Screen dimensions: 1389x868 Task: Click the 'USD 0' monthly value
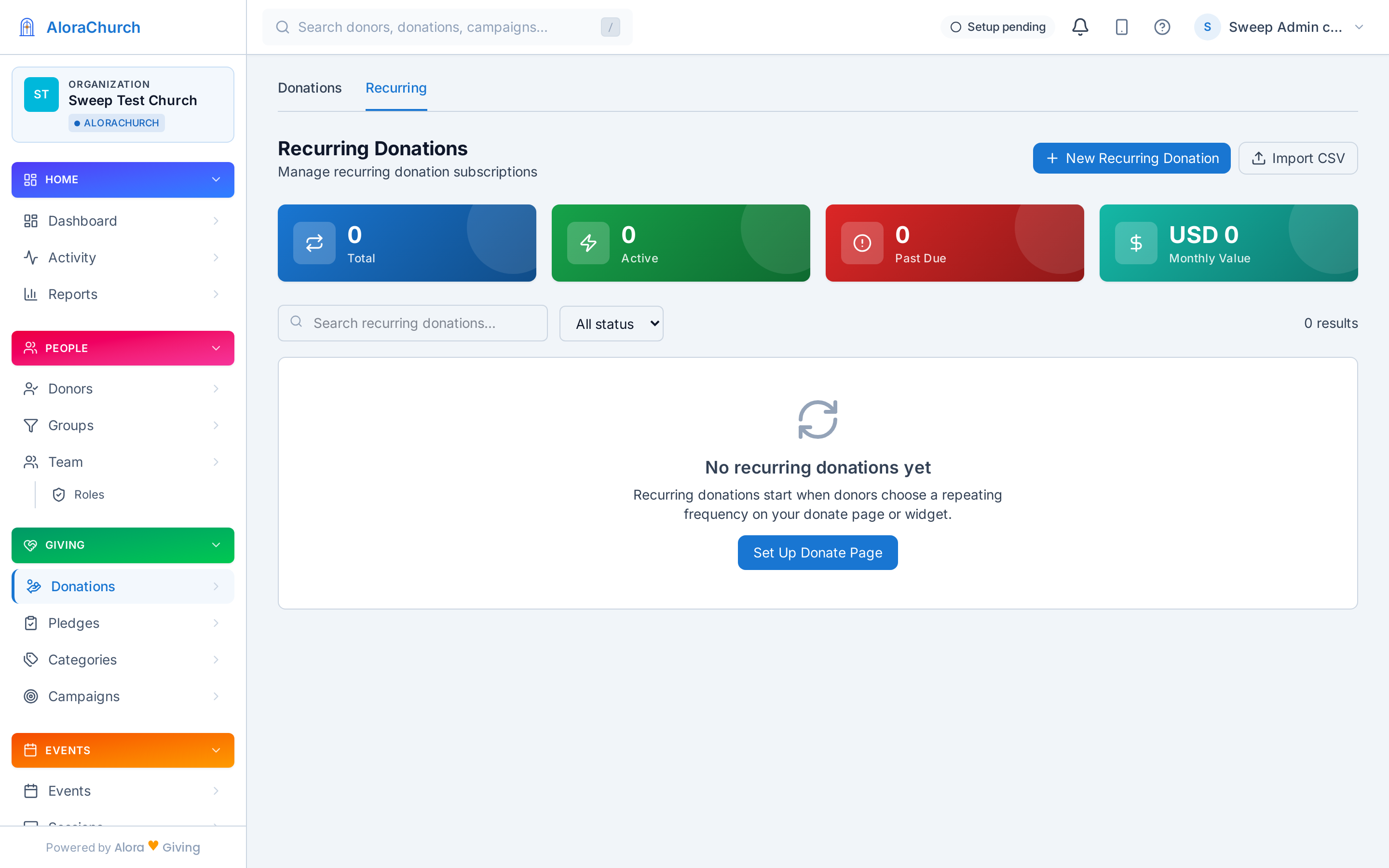(1204, 235)
